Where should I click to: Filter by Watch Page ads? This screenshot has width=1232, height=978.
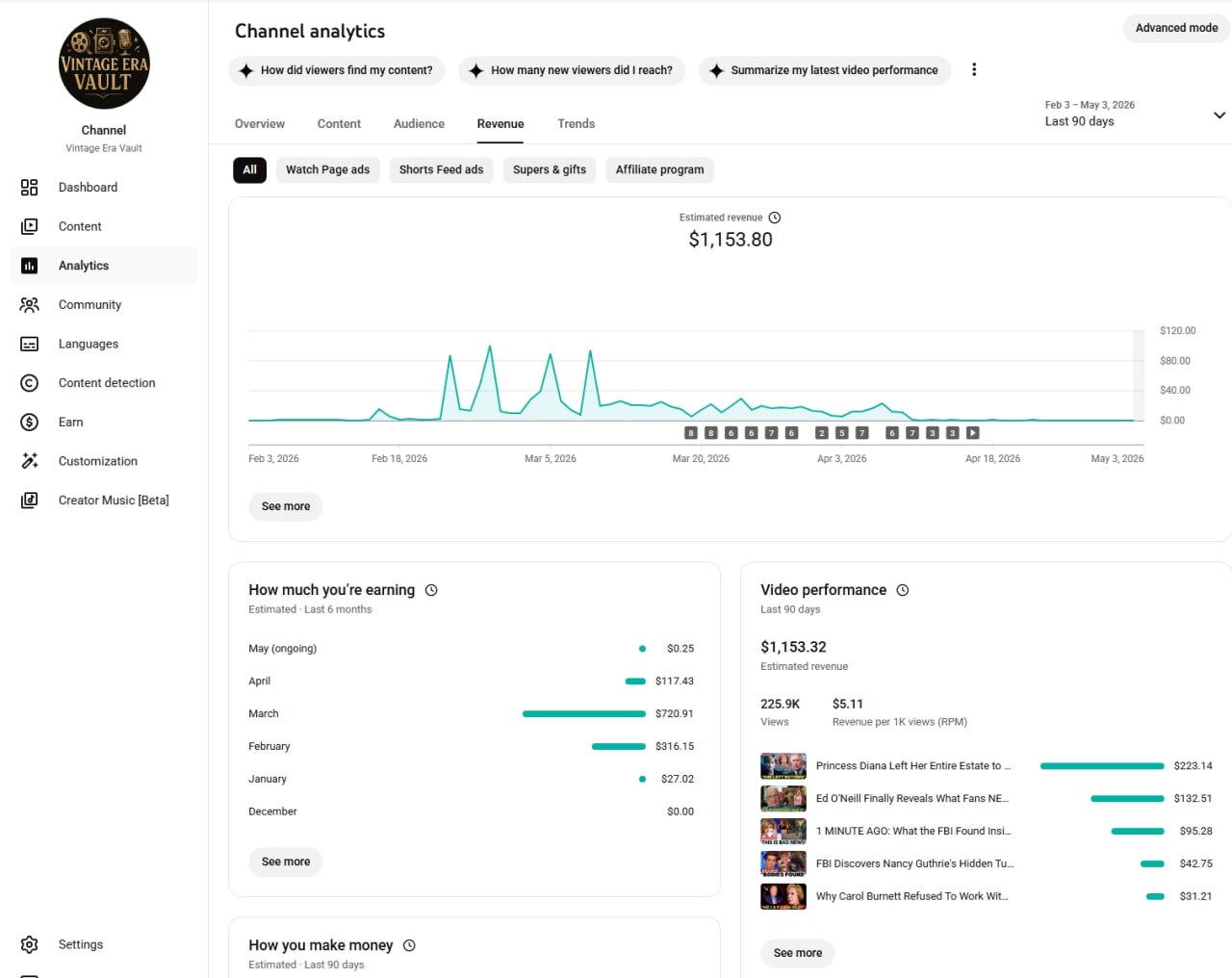pyautogui.click(x=327, y=169)
